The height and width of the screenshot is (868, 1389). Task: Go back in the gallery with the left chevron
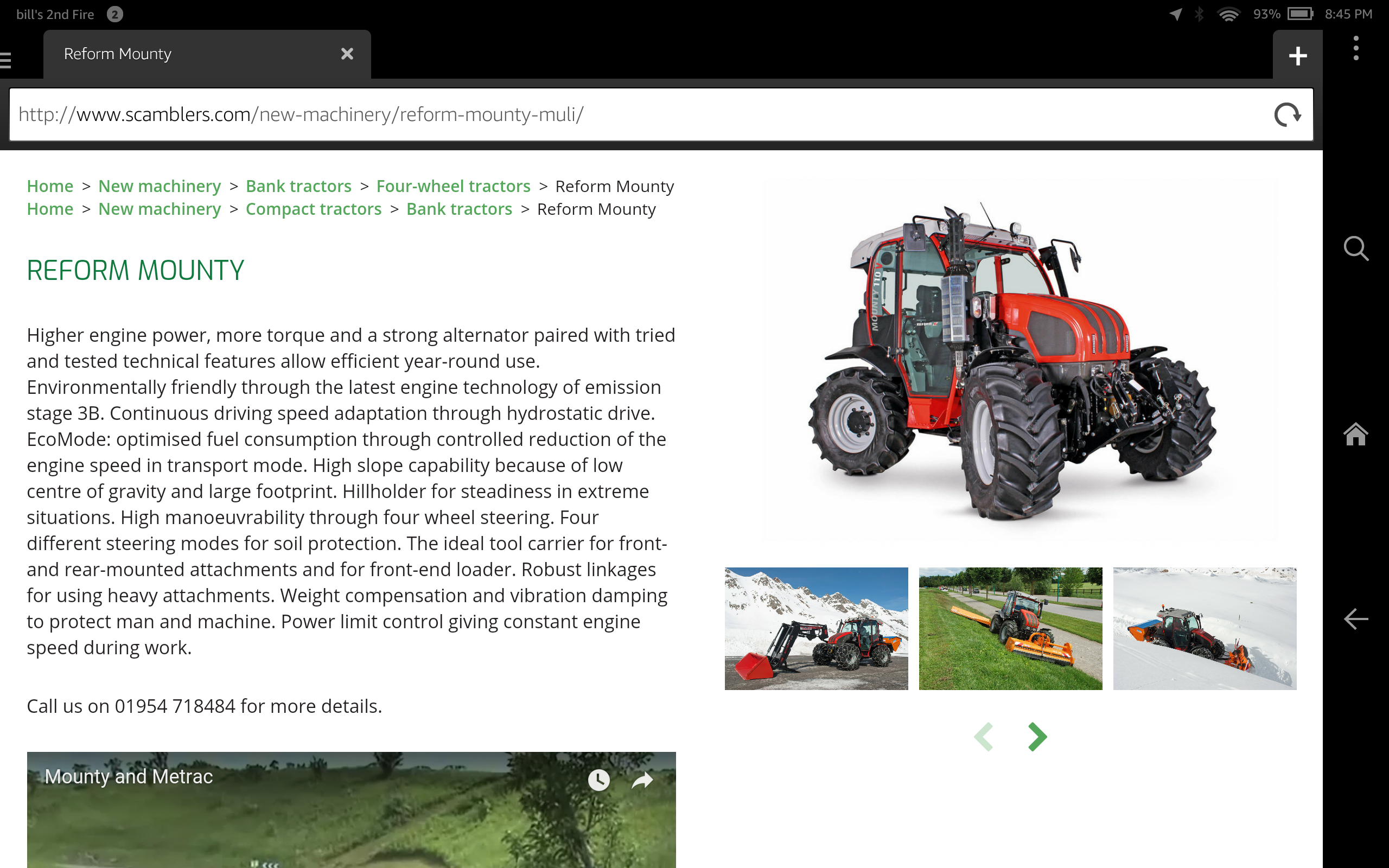[984, 737]
